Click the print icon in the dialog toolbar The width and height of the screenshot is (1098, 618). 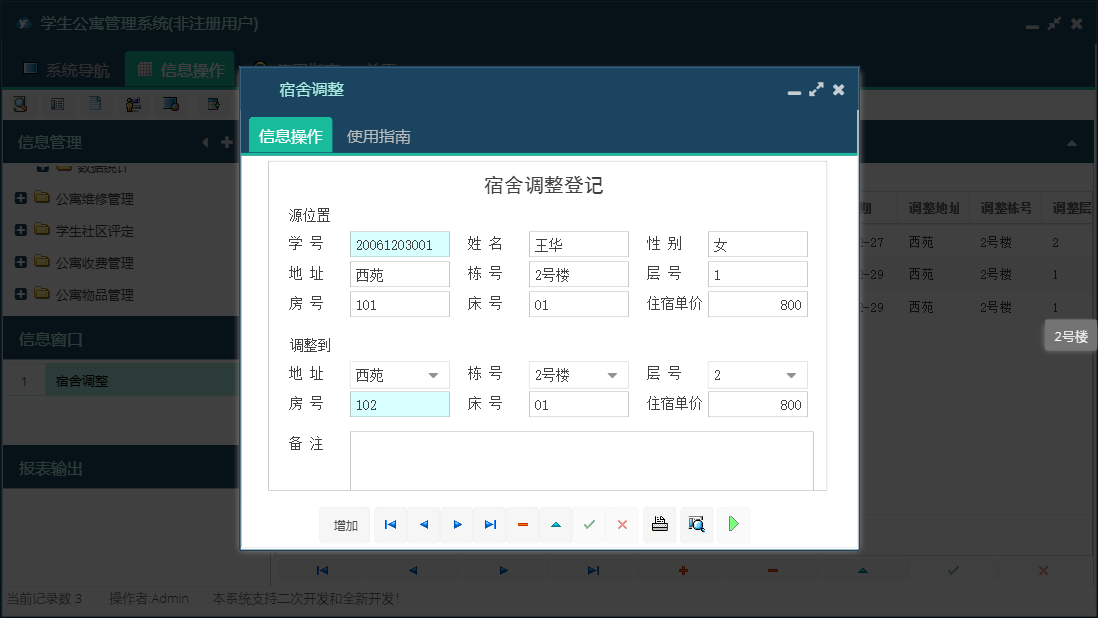(x=659, y=524)
